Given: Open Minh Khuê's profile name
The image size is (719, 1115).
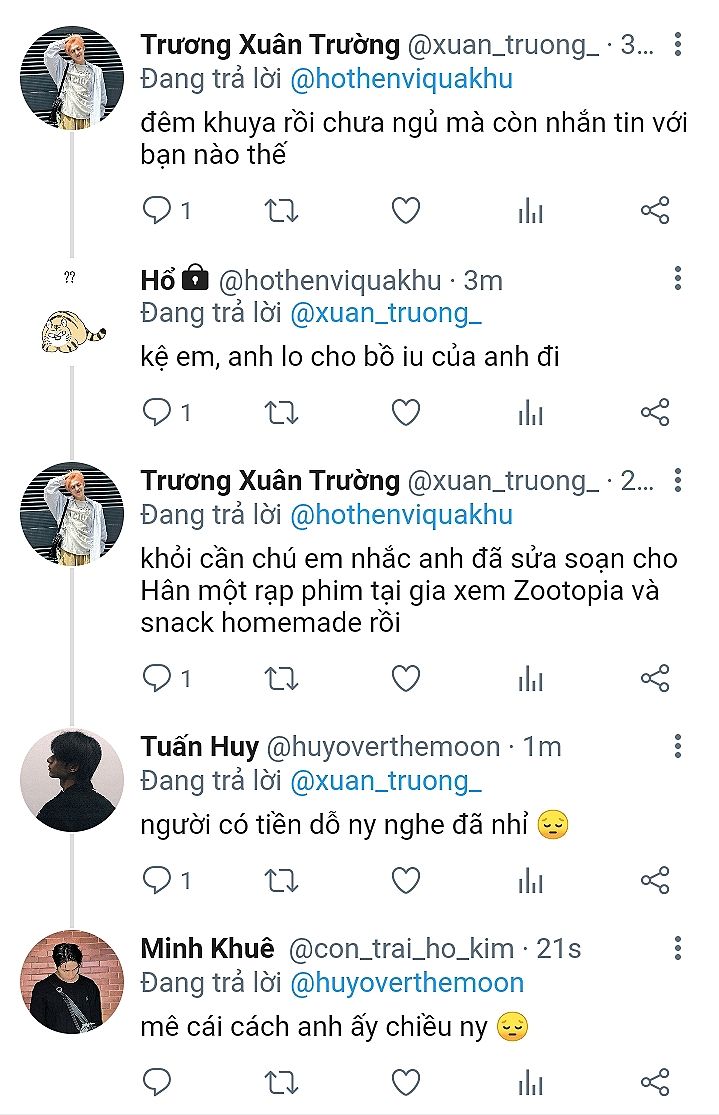Looking at the screenshot, I should 207,948.
